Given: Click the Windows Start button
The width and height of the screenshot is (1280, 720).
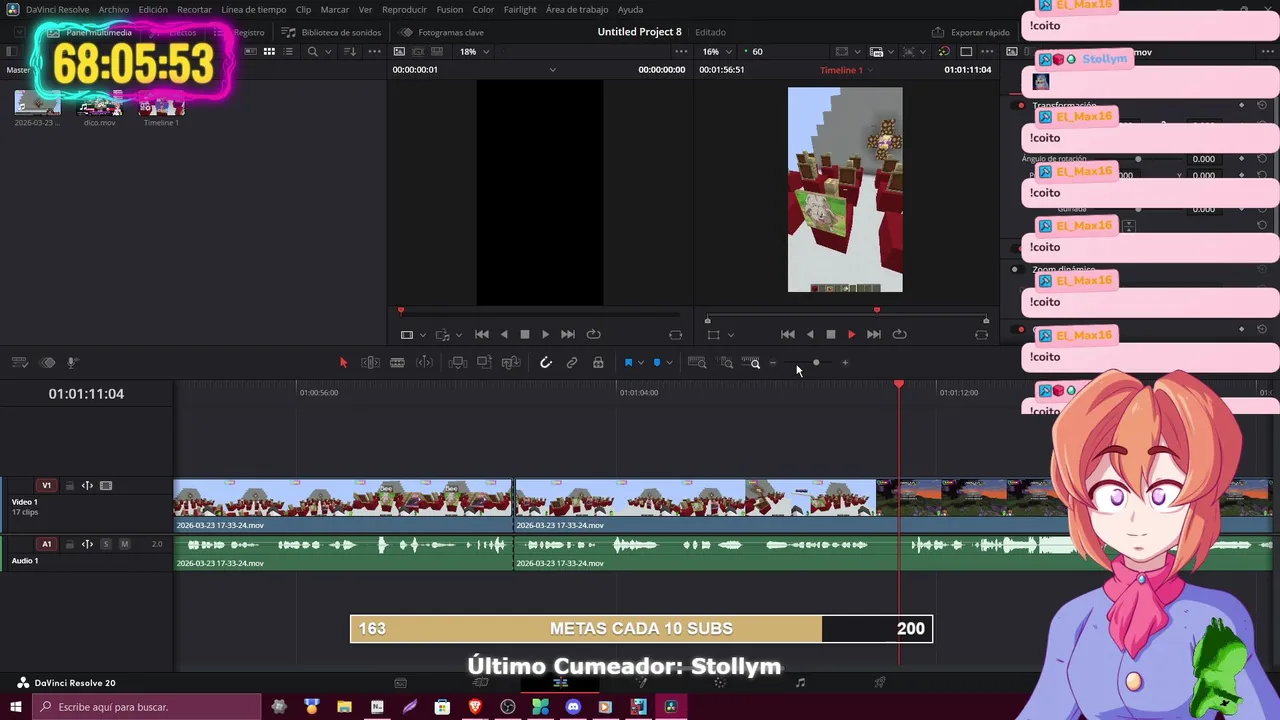Looking at the screenshot, I should [x=15, y=707].
